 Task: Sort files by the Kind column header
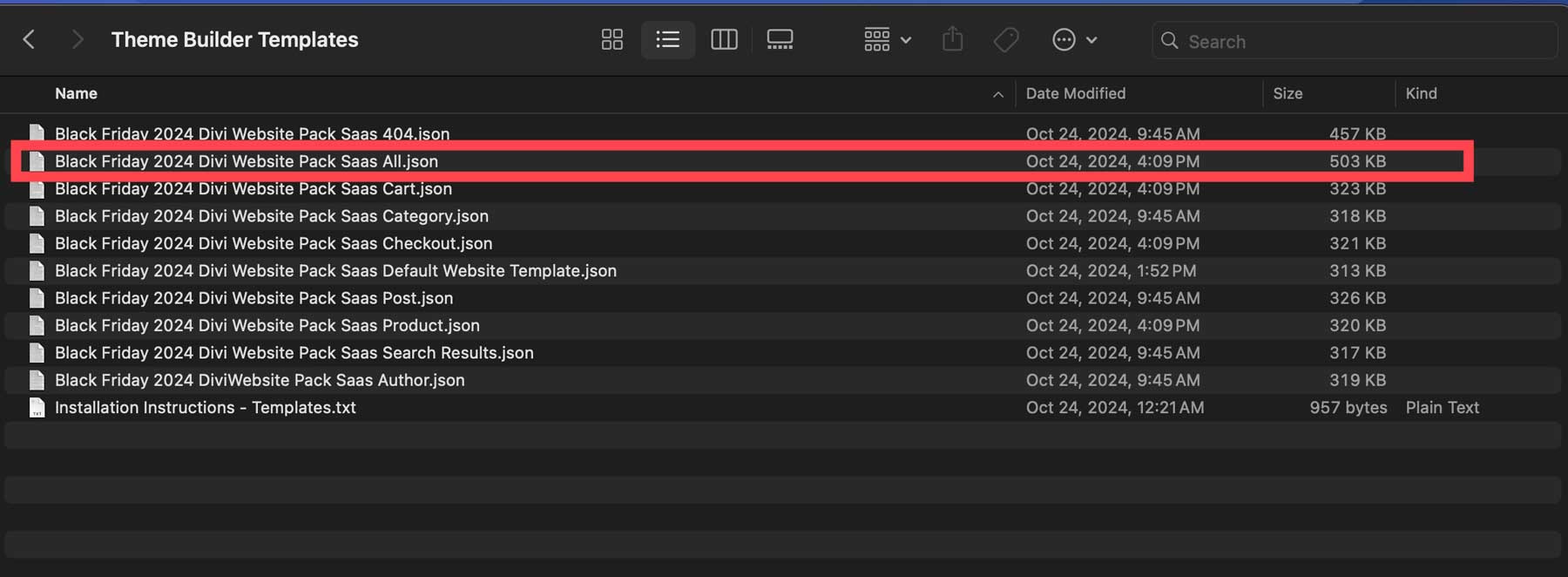tap(1421, 93)
